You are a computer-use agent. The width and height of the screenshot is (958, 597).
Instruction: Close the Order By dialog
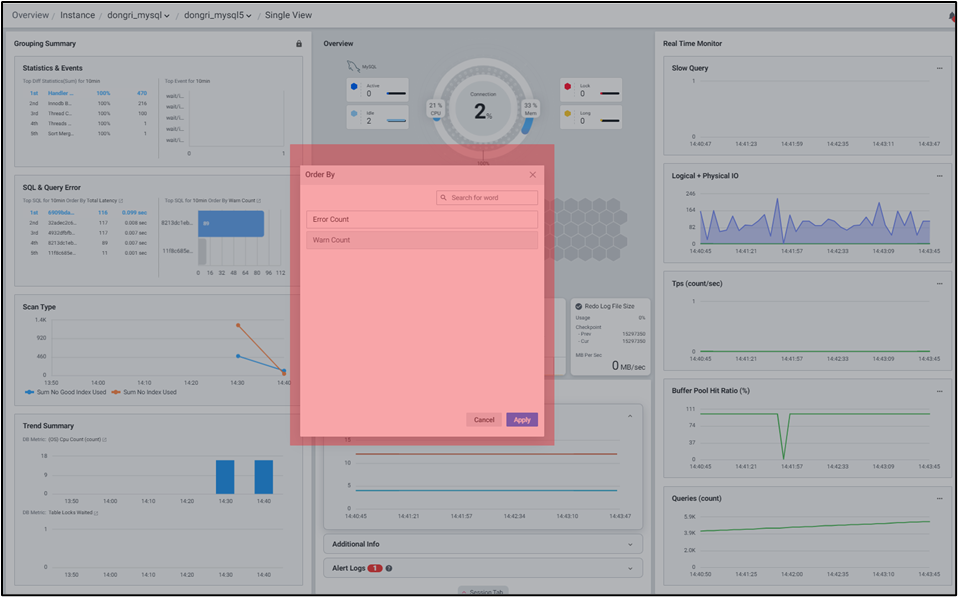pos(532,174)
